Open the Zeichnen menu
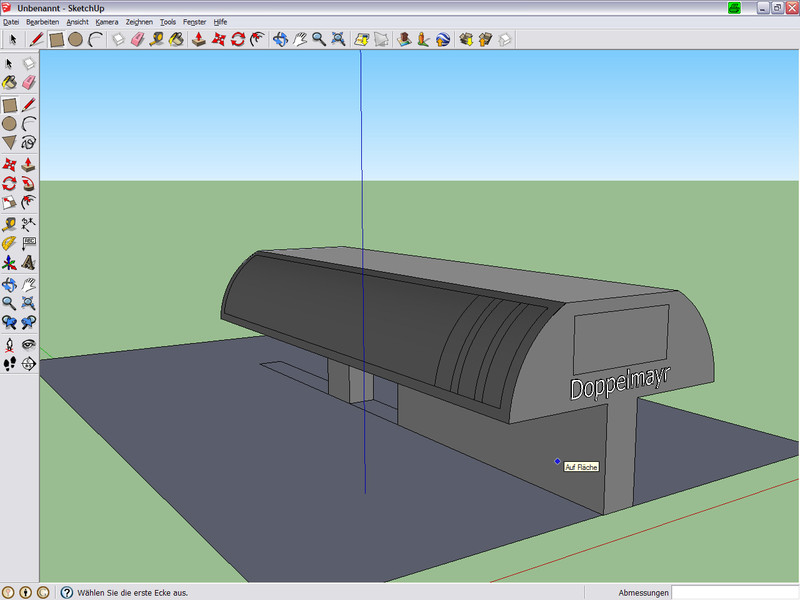Viewport: 800px width, 600px height. pyautogui.click(x=139, y=22)
